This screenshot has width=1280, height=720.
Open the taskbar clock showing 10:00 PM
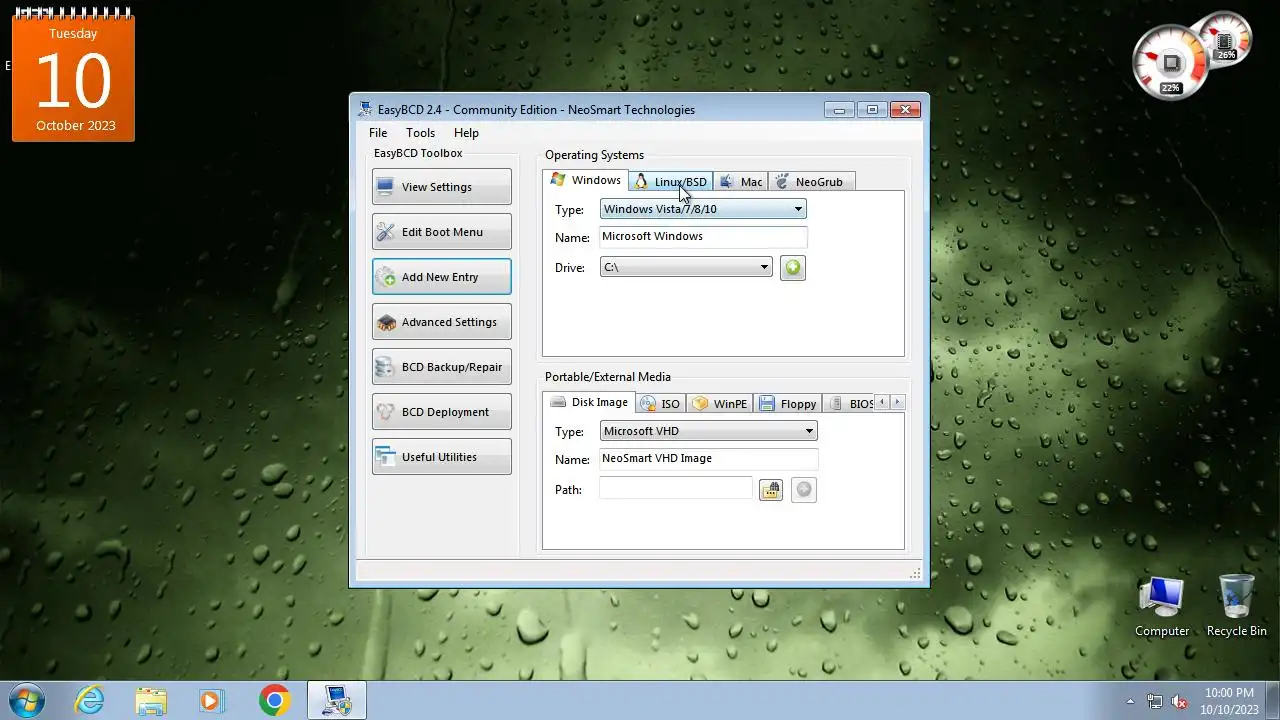[1229, 700]
